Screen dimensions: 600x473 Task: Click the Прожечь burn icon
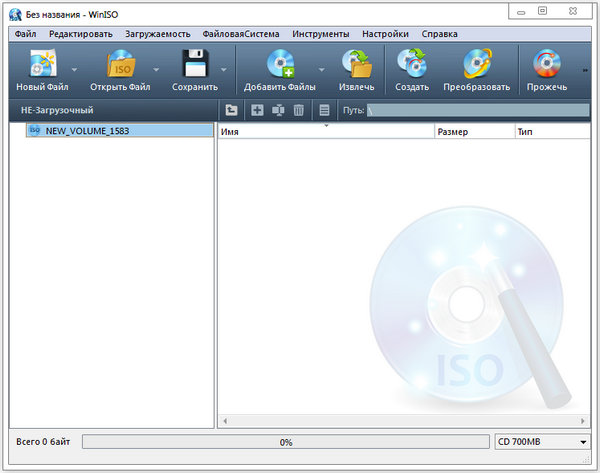(546, 64)
